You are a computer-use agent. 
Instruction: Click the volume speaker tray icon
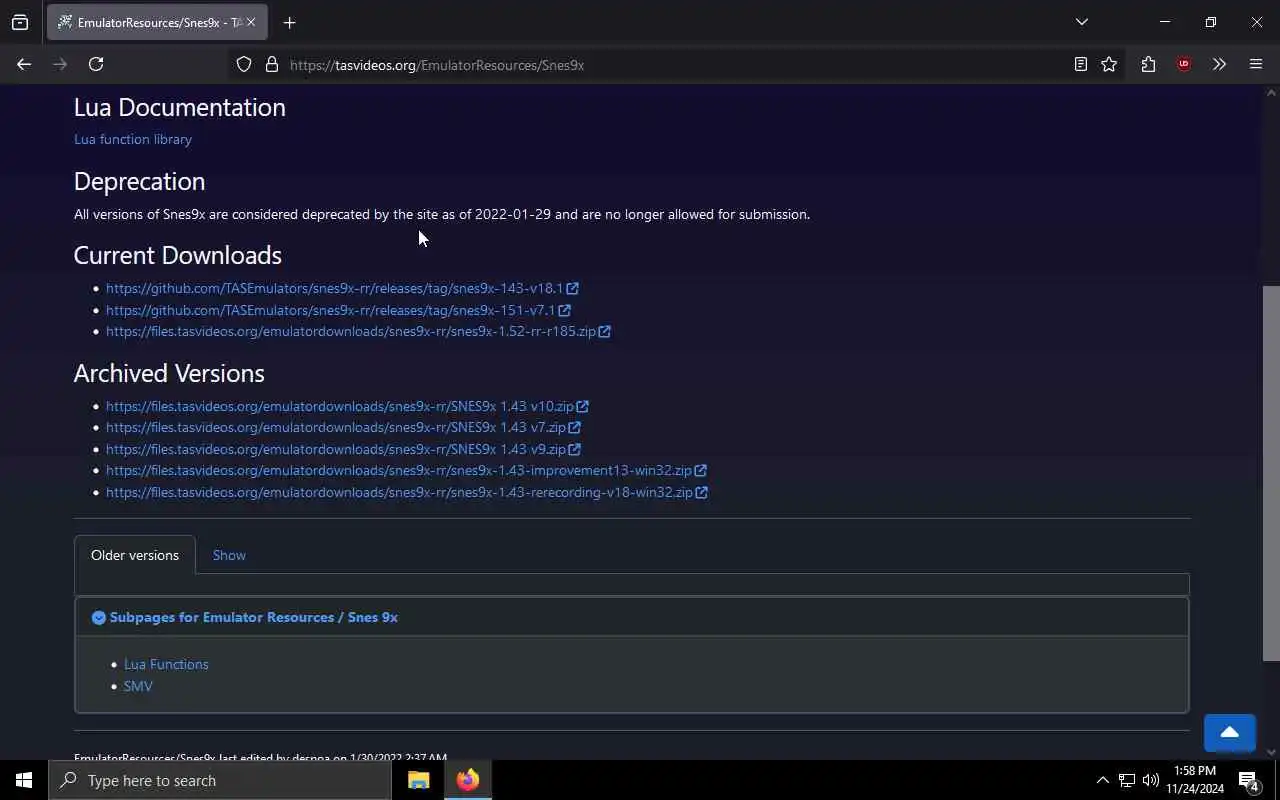pos(1151,780)
